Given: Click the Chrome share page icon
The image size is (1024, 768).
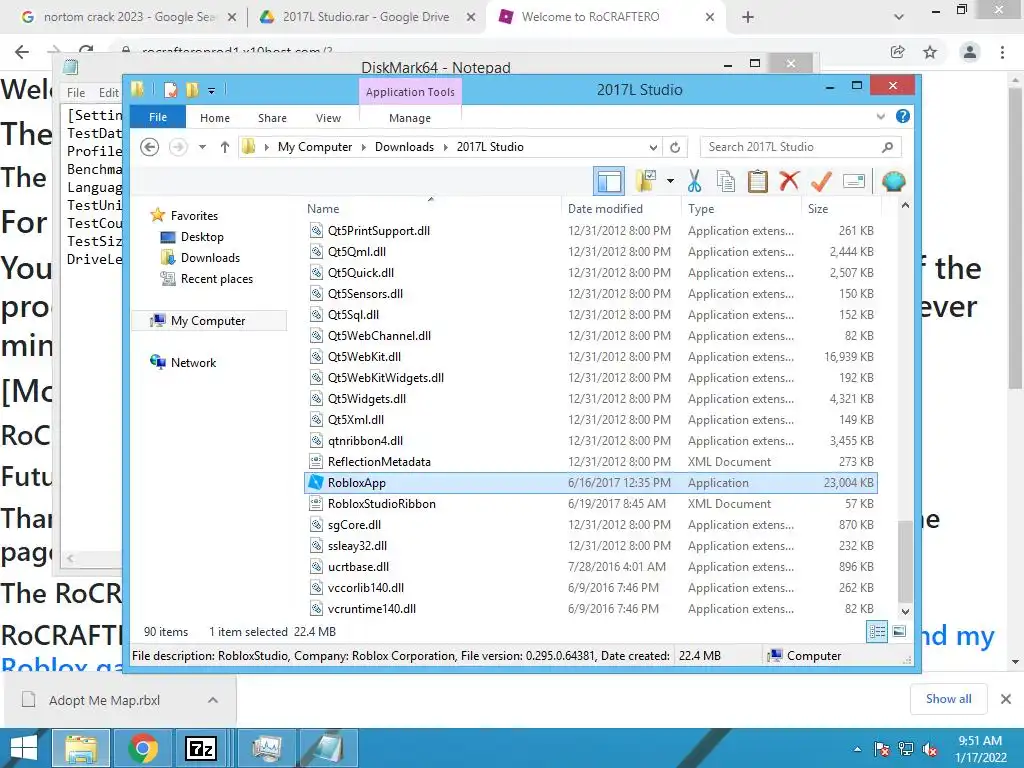Looking at the screenshot, I should coord(897,52).
